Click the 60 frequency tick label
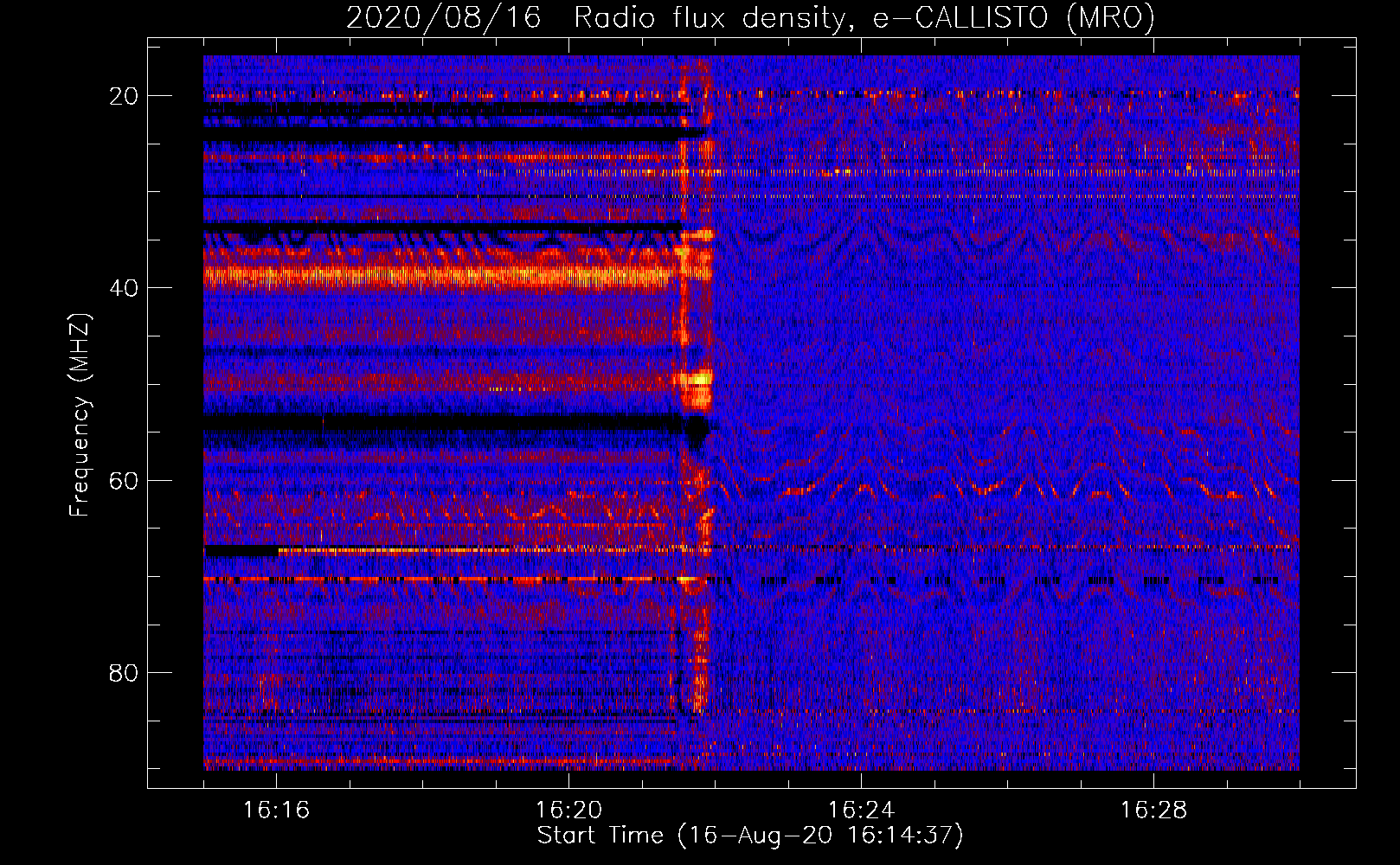The image size is (1400, 865). click(124, 480)
